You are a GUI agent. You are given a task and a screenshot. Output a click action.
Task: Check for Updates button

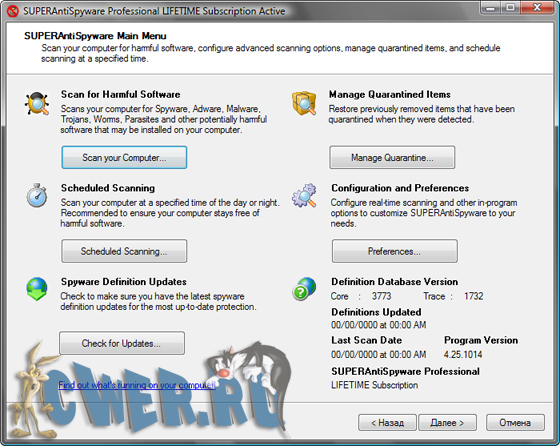click(x=122, y=343)
